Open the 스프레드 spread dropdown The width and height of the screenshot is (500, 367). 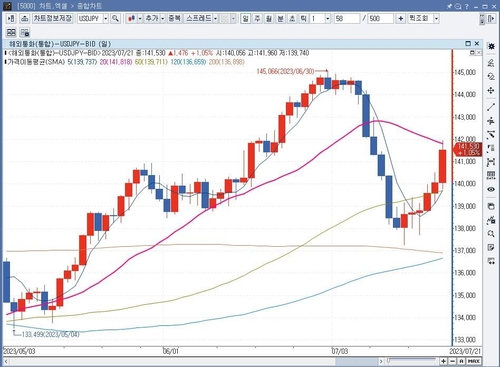[x=215, y=18]
